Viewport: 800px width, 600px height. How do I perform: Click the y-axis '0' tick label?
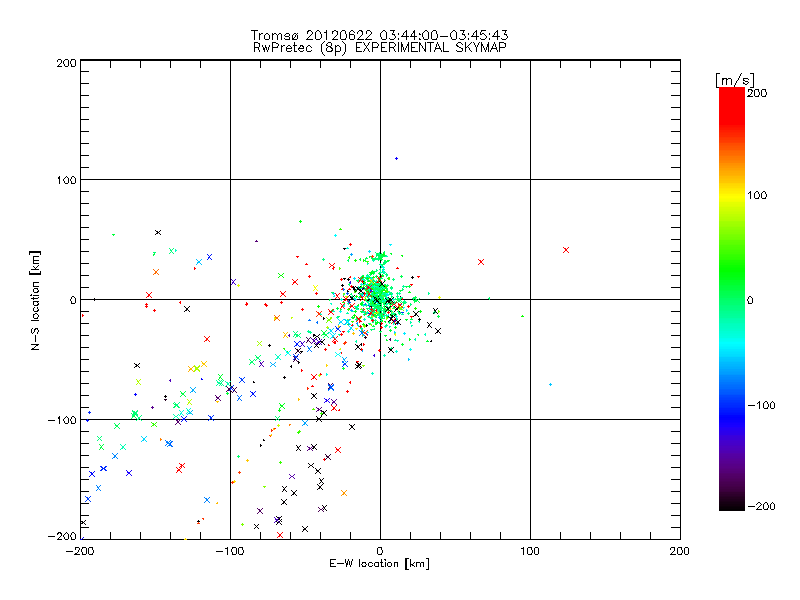click(73, 300)
